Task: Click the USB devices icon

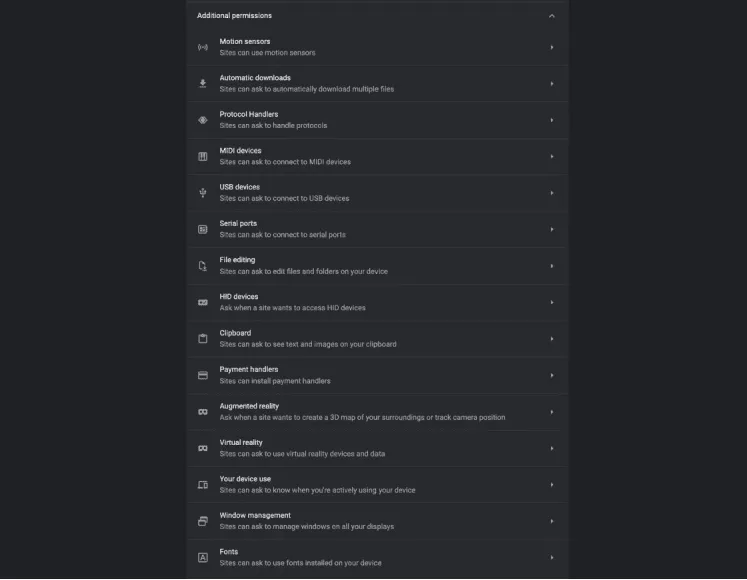Action: point(203,193)
